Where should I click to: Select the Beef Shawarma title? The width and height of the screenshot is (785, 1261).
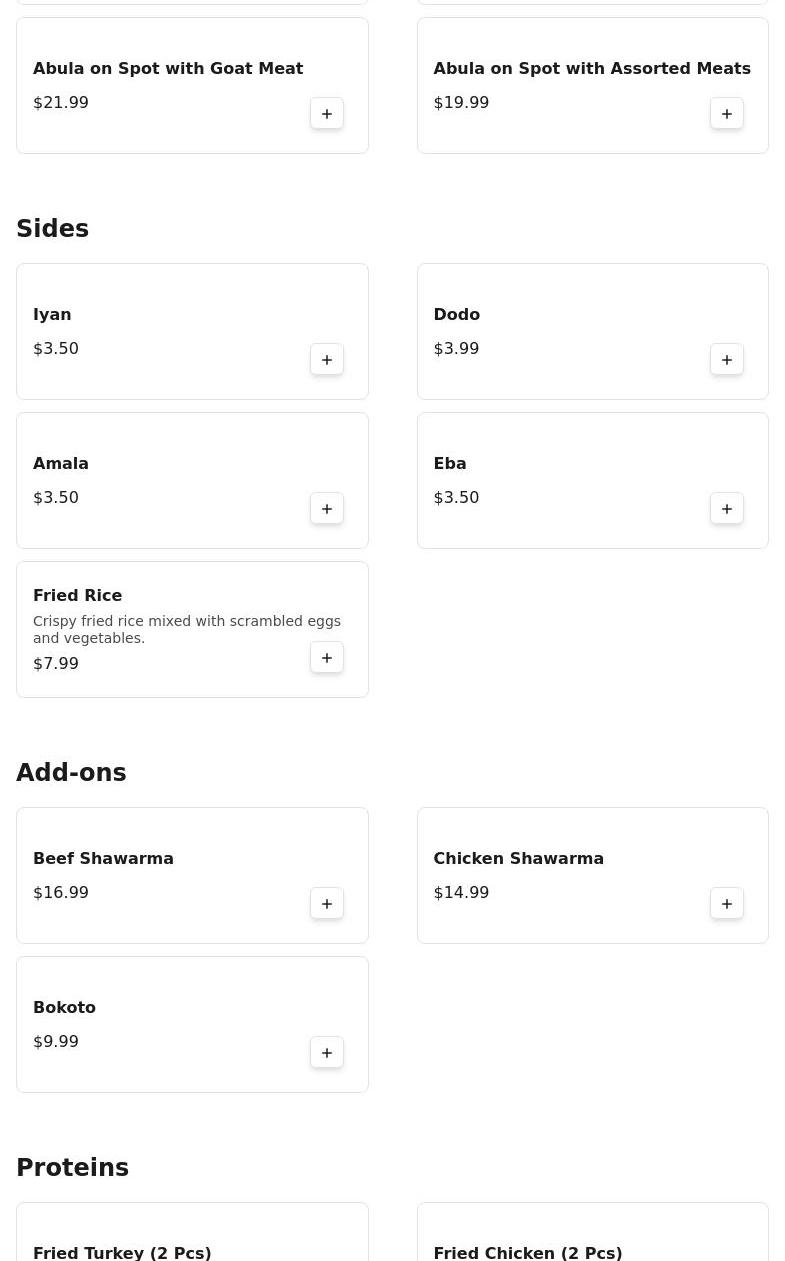click(x=103, y=859)
